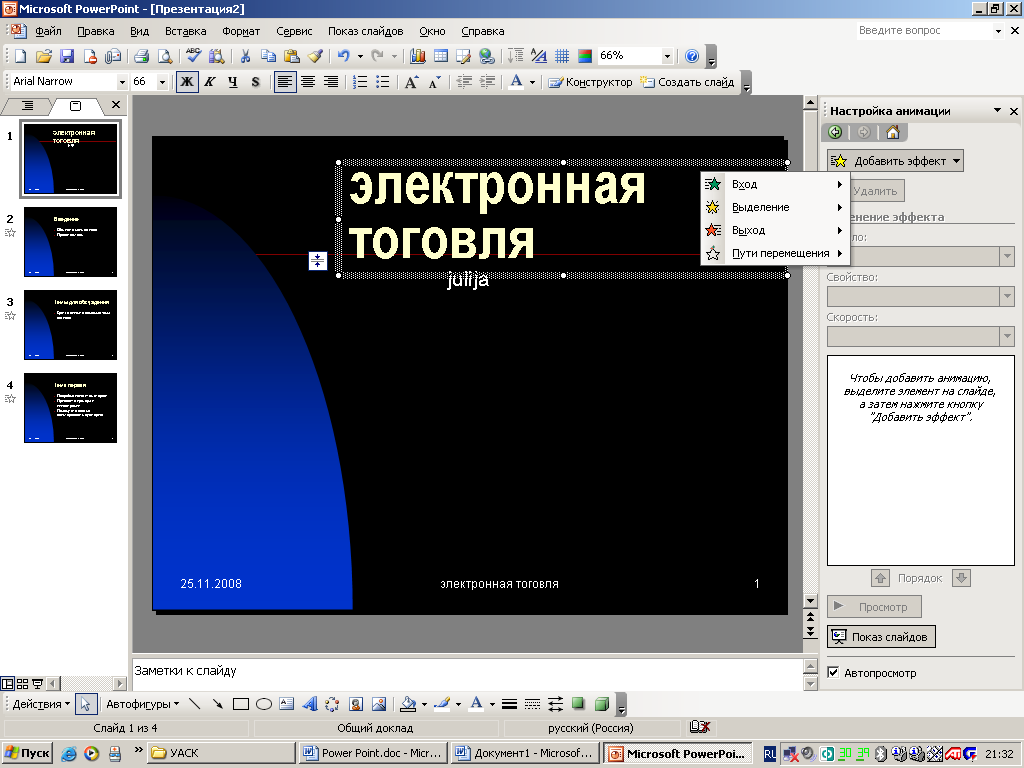Open the Показ слайдов menu
The image size is (1024, 768).
(x=366, y=31)
